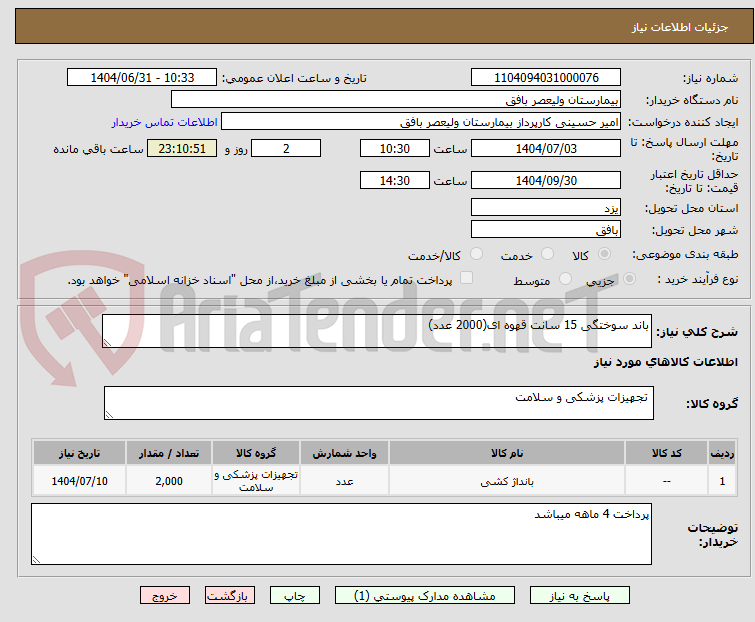
Task: Open مشاهده مدارک پیوستی (1) attachments
Action: point(425,596)
